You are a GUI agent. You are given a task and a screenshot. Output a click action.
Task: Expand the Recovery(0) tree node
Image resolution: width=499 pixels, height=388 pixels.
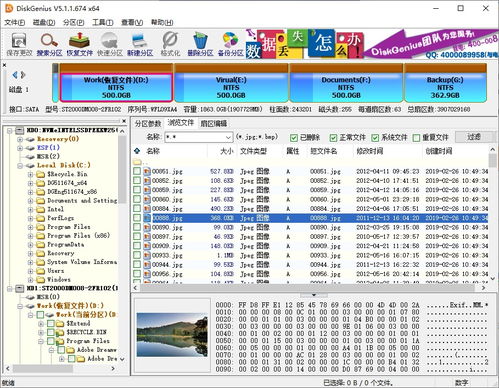[20, 139]
